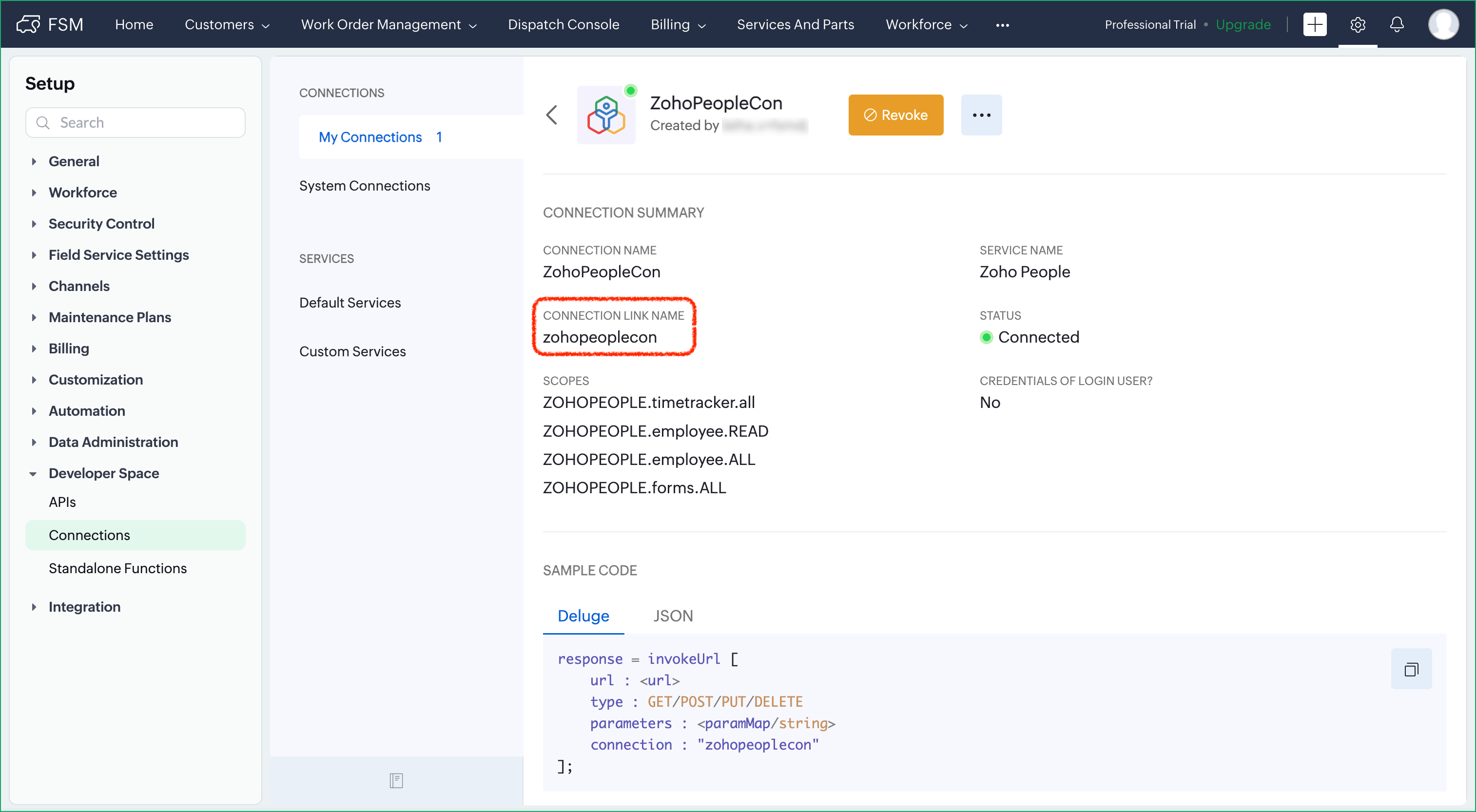Click the Upgrade link

(x=1243, y=25)
